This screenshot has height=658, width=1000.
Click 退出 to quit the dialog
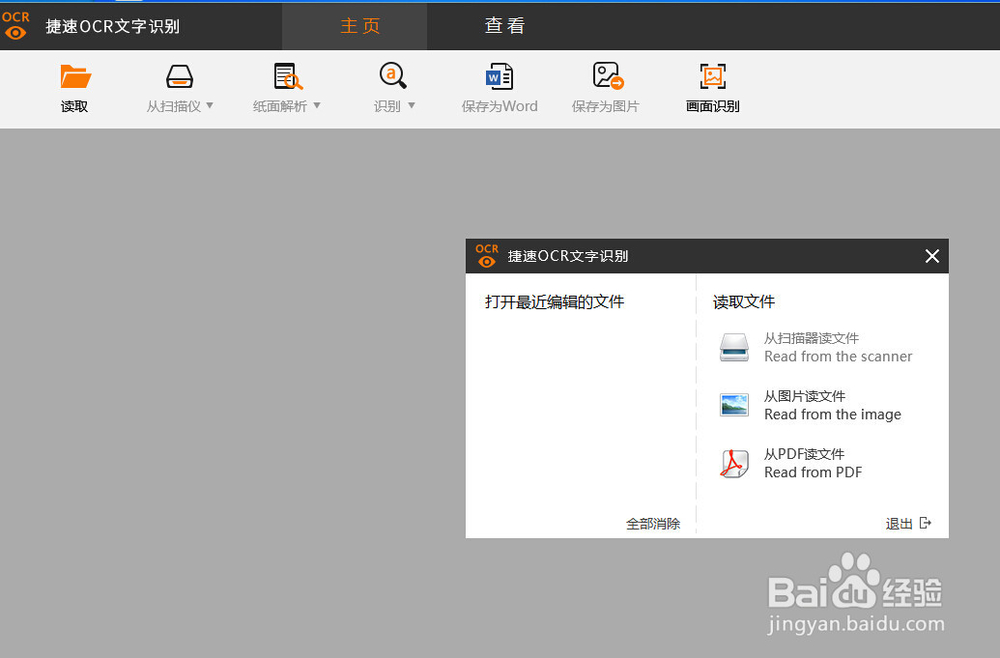(x=898, y=523)
